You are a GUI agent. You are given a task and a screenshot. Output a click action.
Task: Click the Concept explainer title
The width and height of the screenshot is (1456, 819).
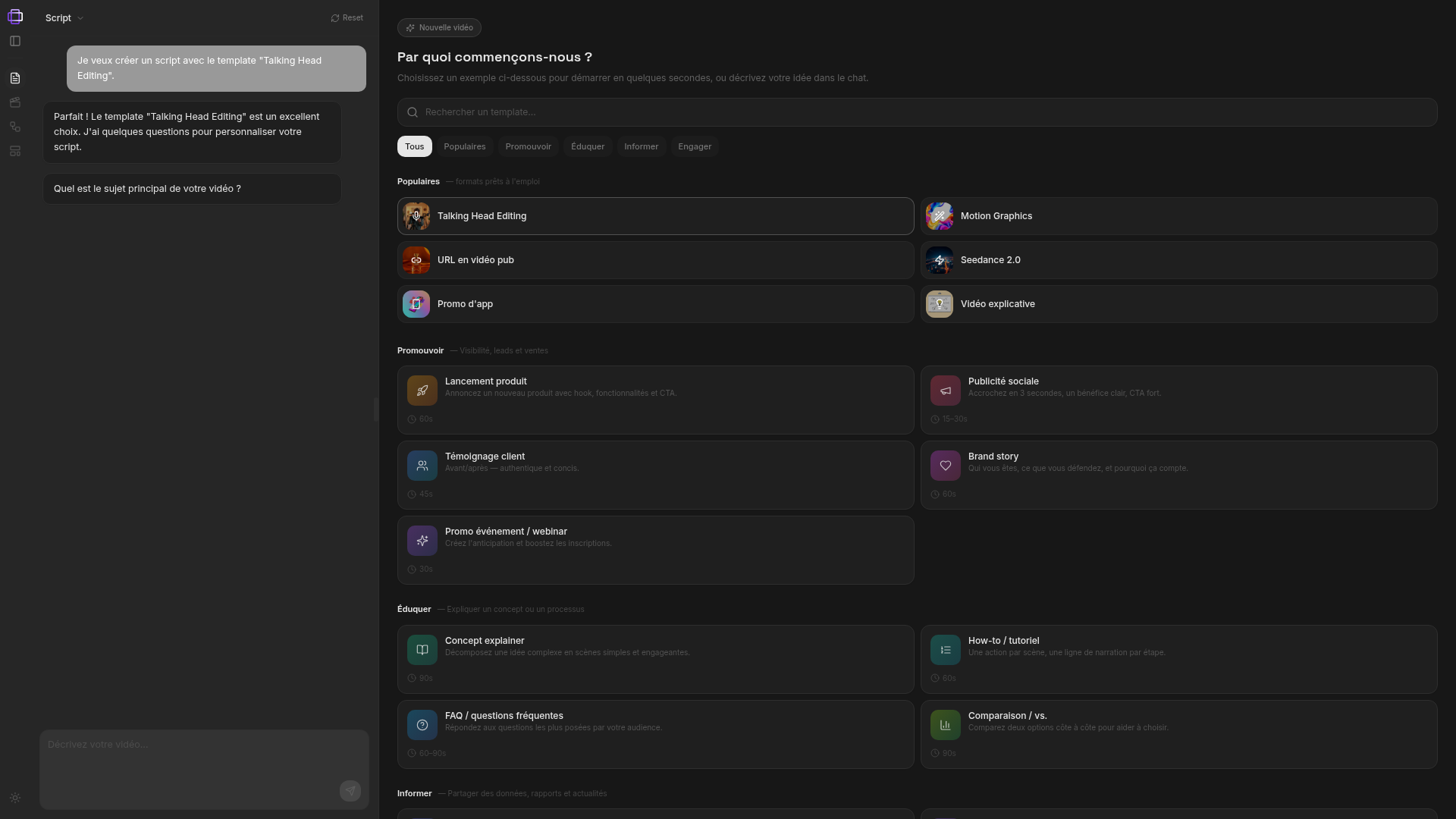(485, 641)
